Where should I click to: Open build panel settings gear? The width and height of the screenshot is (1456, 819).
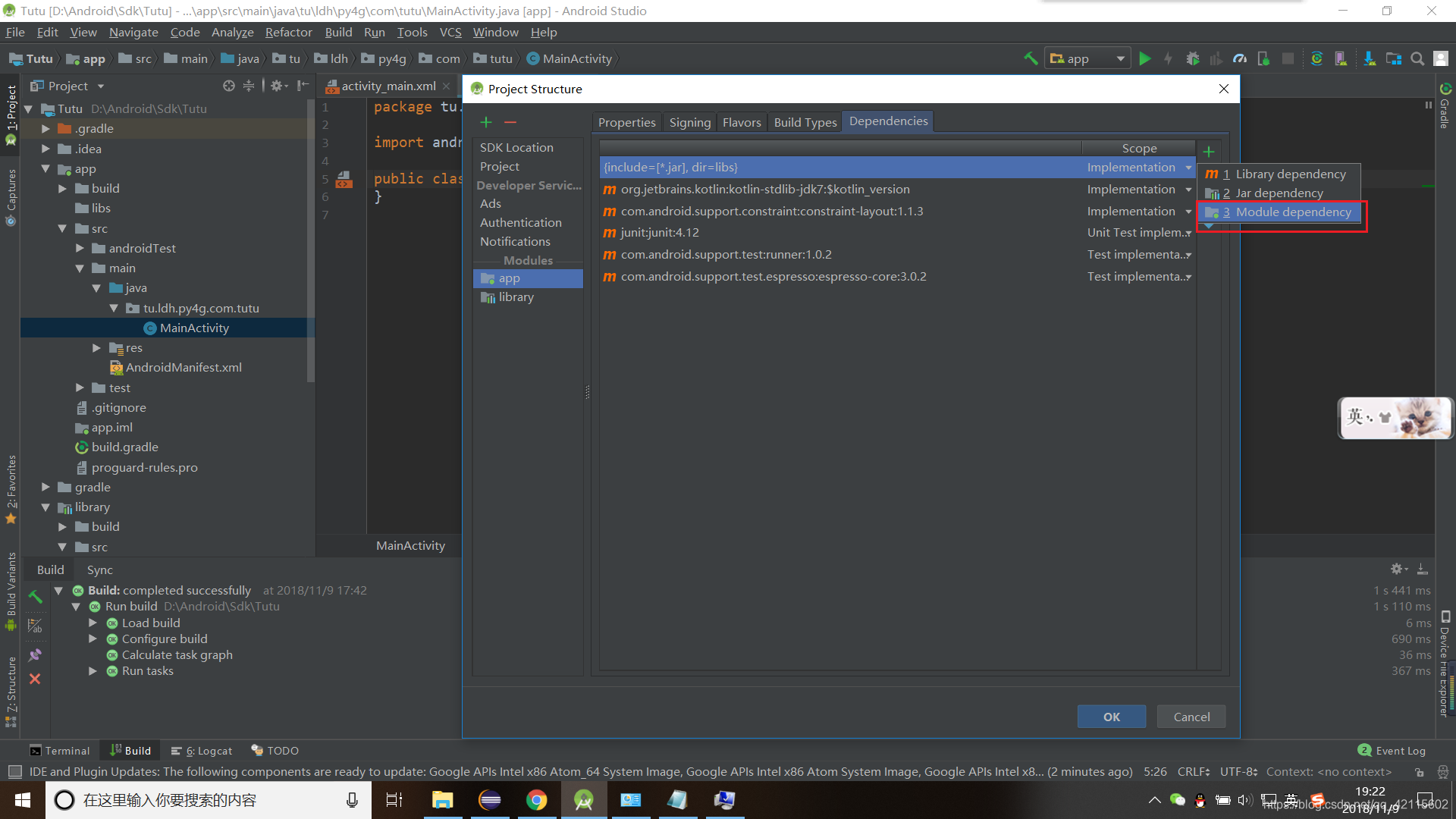tap(1398, 569)
